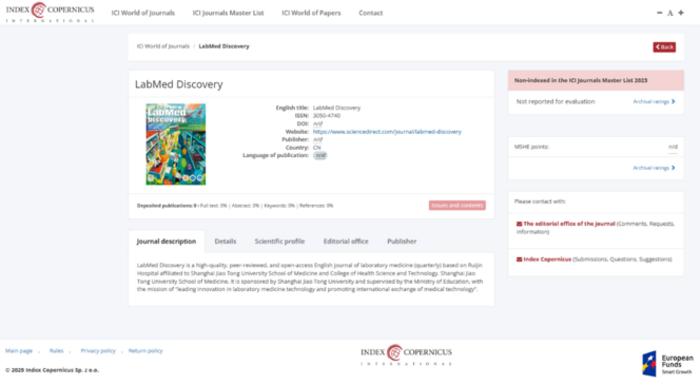
Task: Click chevron beside Archival ratings in MSHE box
Action: point(674,168)
